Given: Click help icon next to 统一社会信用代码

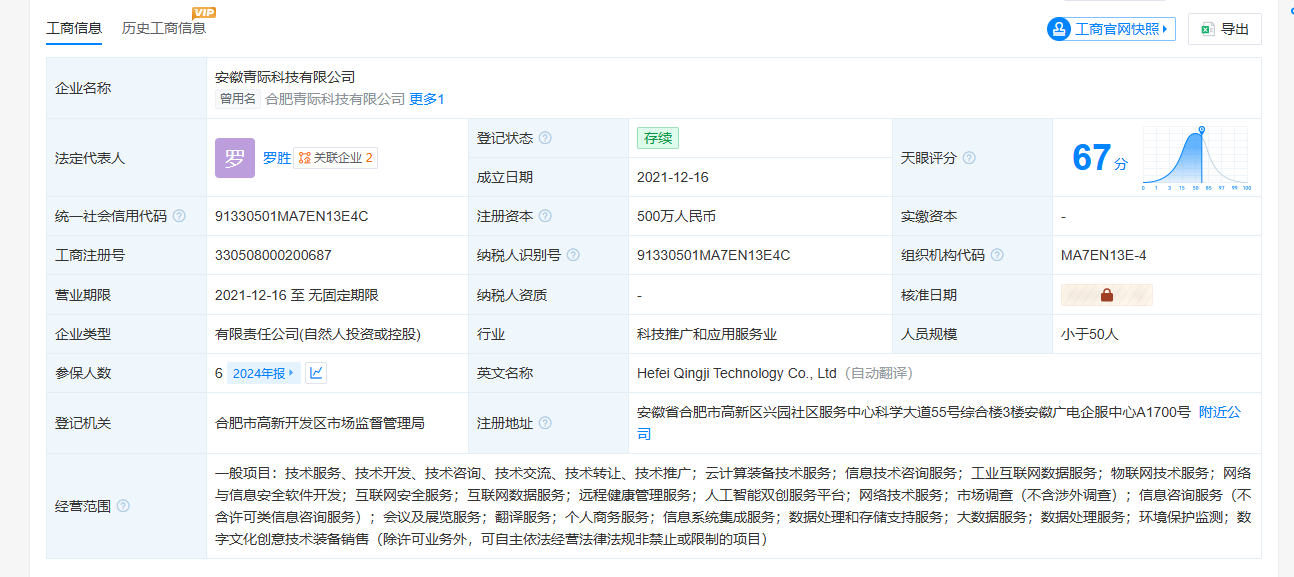Looking at the screenshot, I should click(x=179, y=216).
